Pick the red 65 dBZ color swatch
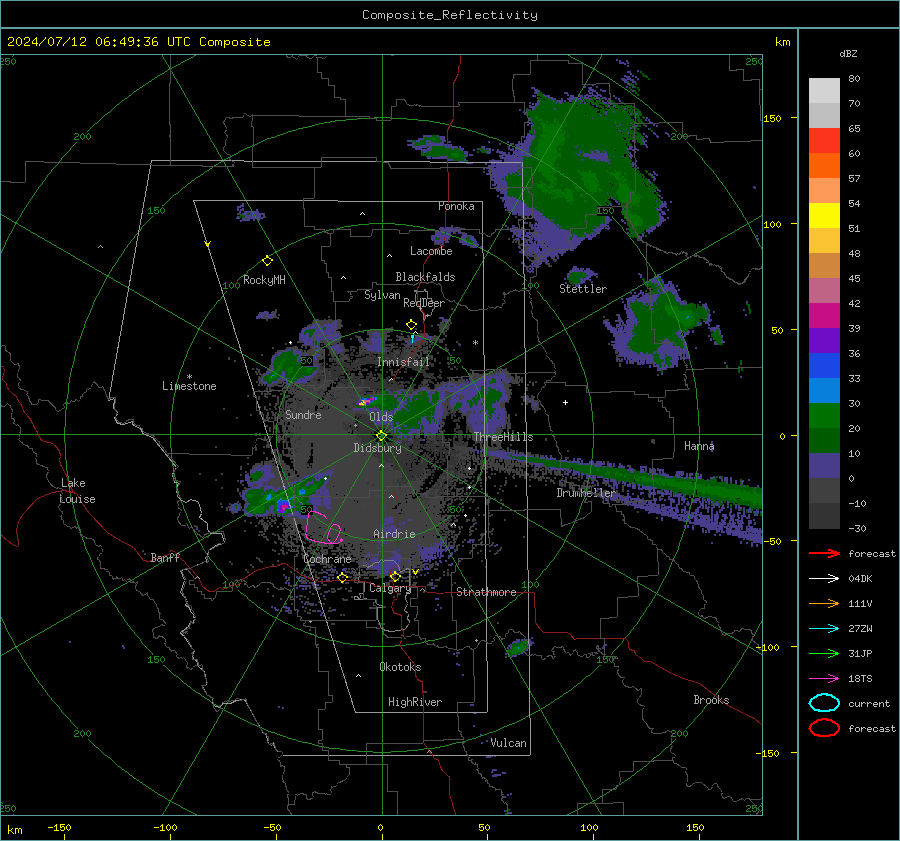 (x=824, y=141)
